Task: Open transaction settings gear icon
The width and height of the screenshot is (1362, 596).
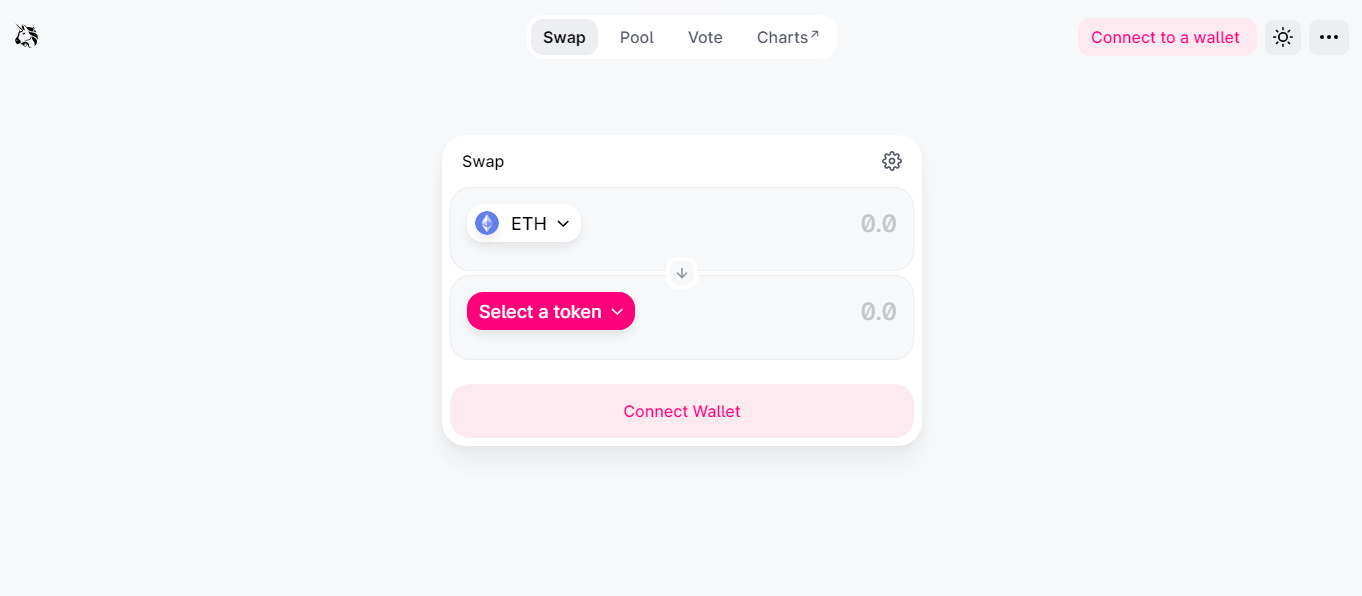Action: pos(892,161)
